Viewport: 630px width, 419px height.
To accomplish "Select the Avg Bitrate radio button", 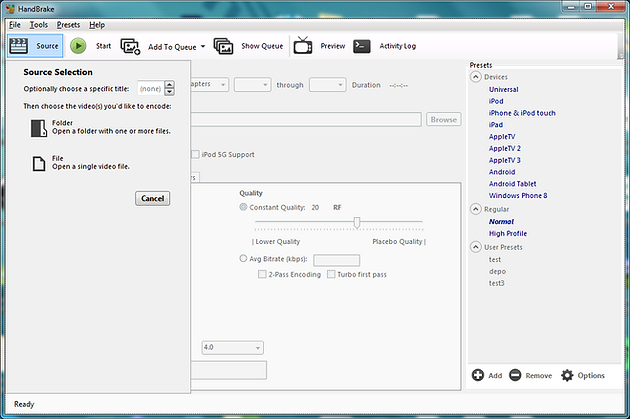I will click(243, 258).
